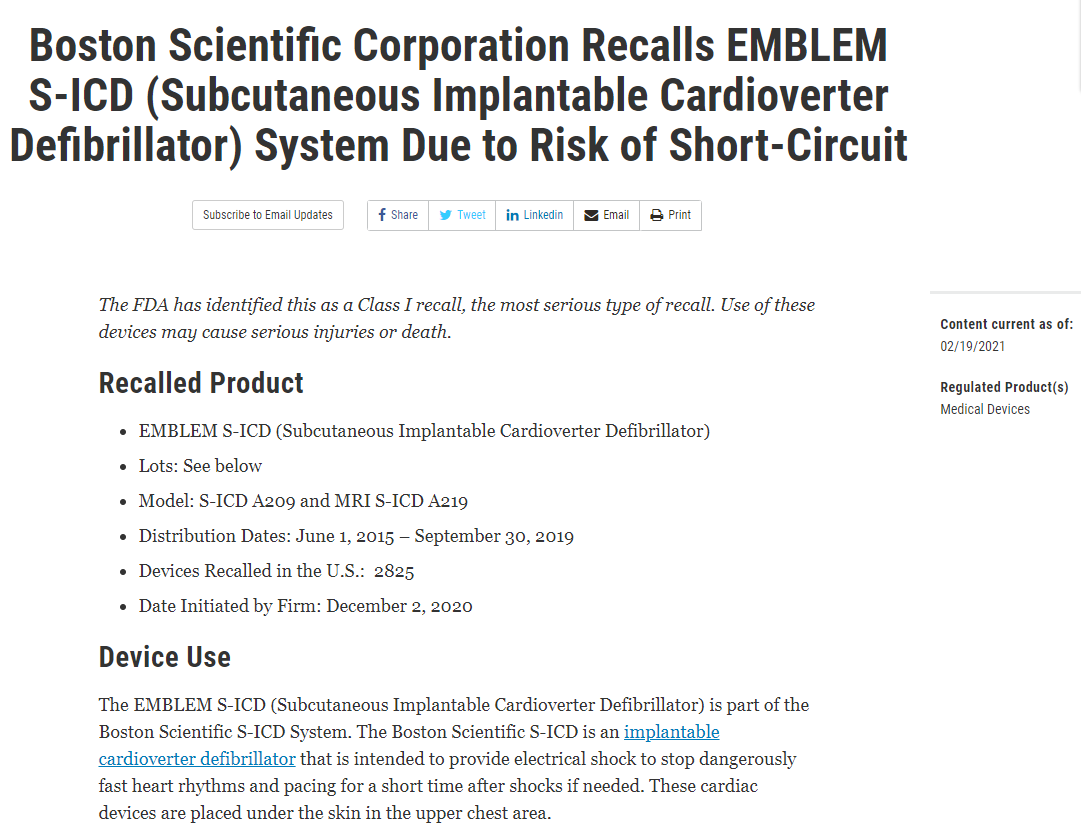Subscribe to Email Updates
Image resolution: width=1081 pixels, height=831 pixels.
point(268,215)
